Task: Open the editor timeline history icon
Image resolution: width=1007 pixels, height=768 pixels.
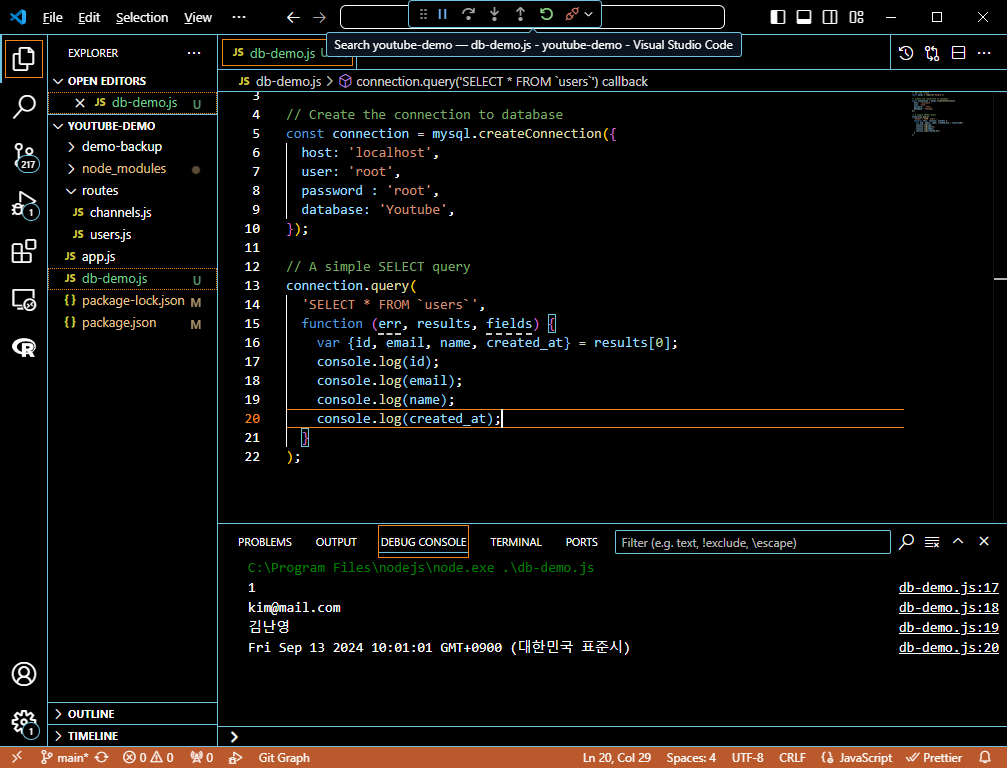Action: [906, 53]
